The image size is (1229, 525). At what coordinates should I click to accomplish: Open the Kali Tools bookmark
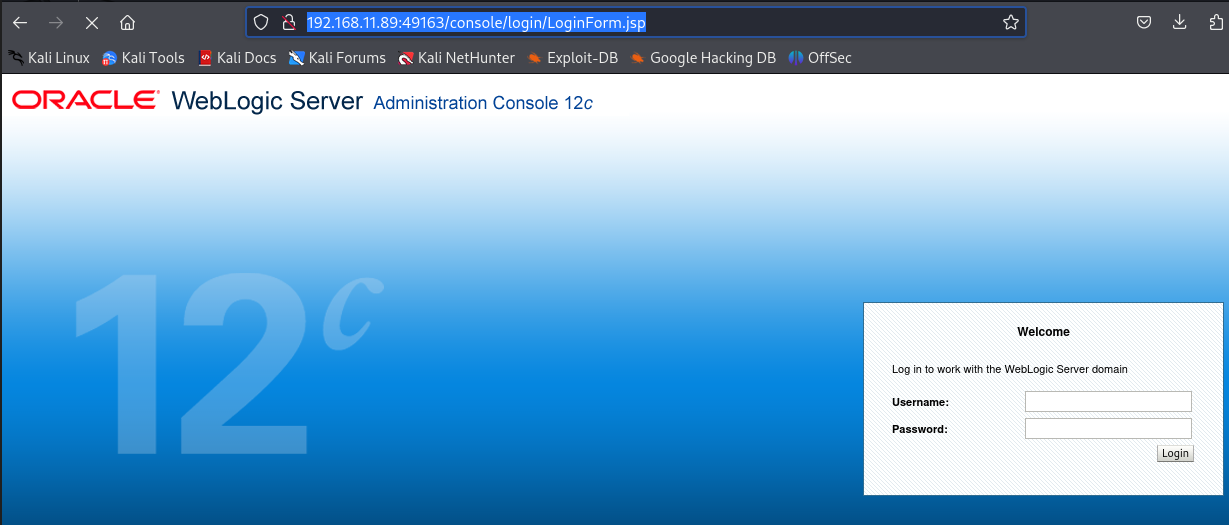point(144,58)
